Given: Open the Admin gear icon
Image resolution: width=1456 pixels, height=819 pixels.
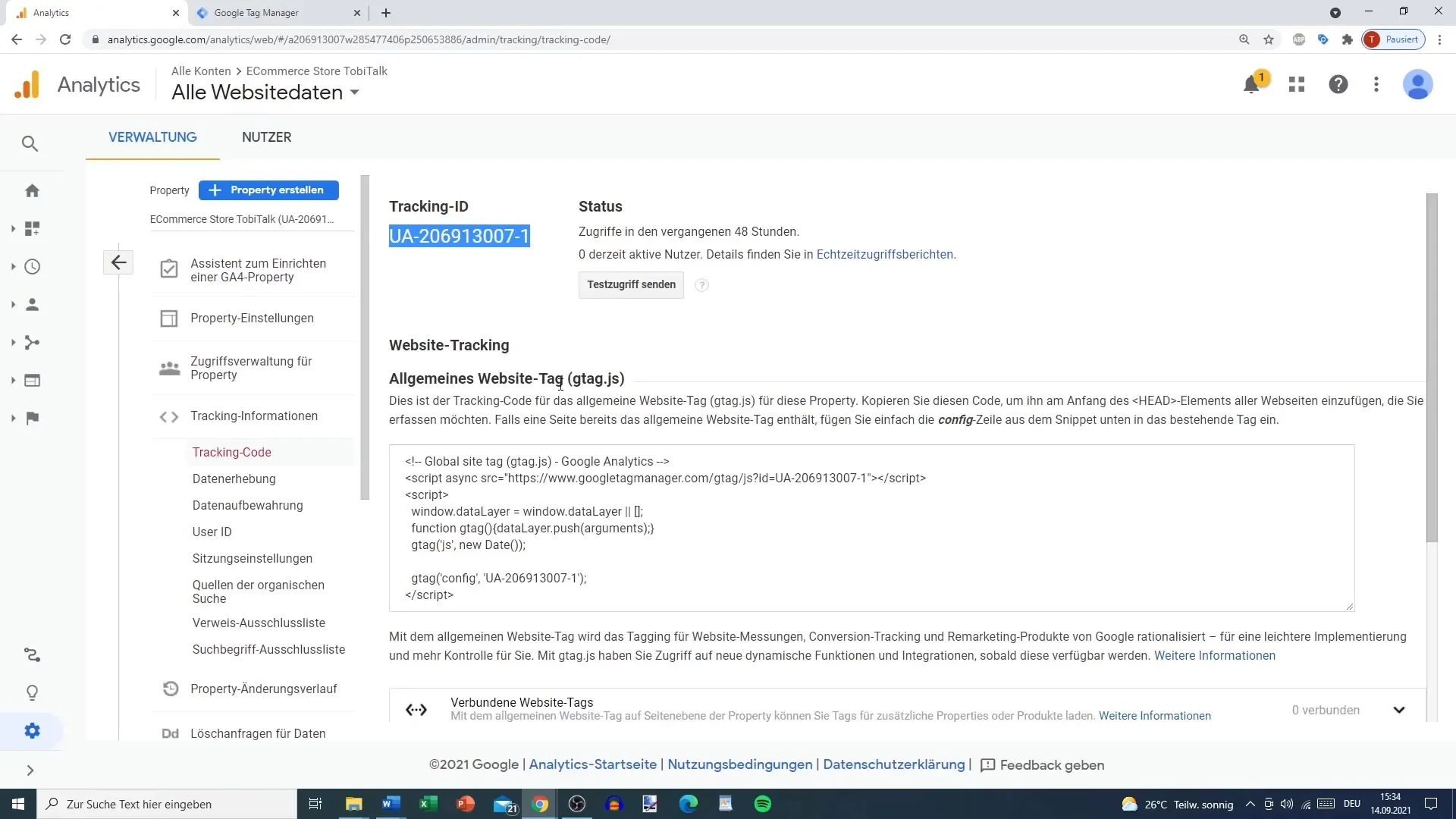Looking at the screenshot, I should coord(32,730).
